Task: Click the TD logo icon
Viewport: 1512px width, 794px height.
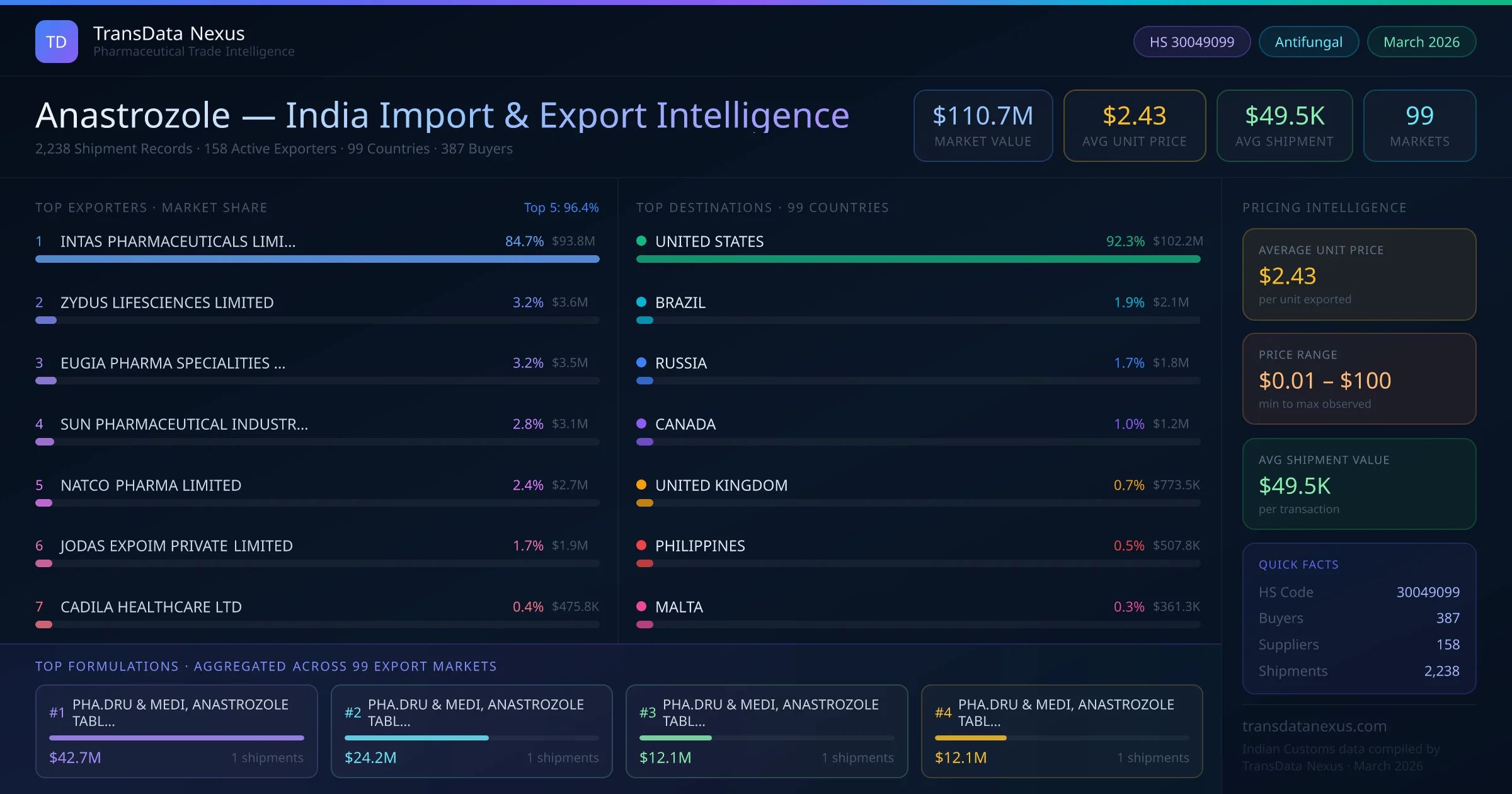Action: coord(56,42)
